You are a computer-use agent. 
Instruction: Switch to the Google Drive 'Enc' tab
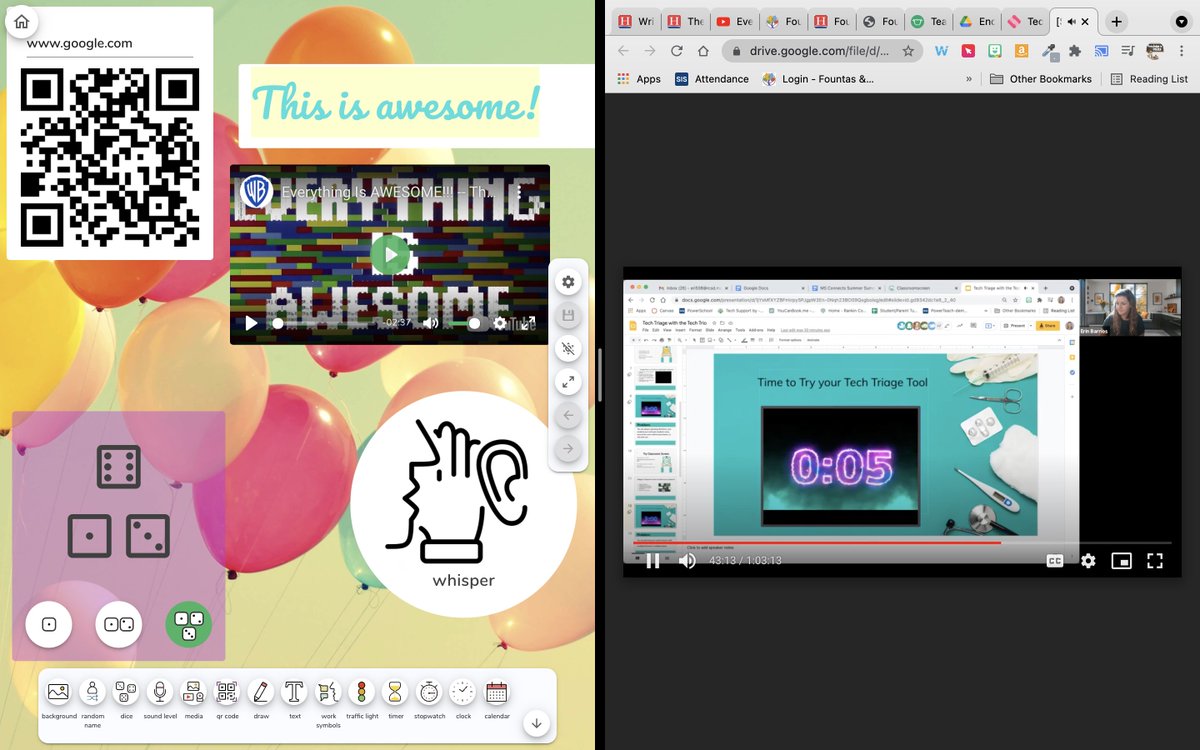978,21
